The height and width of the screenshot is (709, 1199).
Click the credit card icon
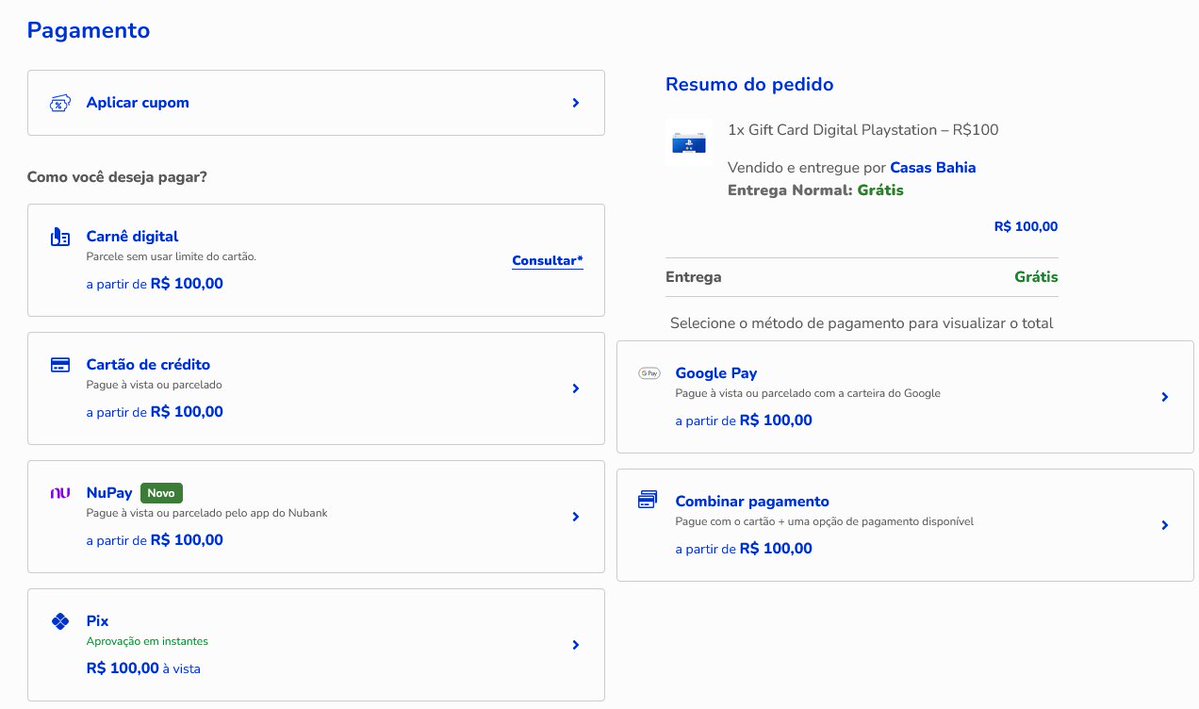click(x=60, y=365)
